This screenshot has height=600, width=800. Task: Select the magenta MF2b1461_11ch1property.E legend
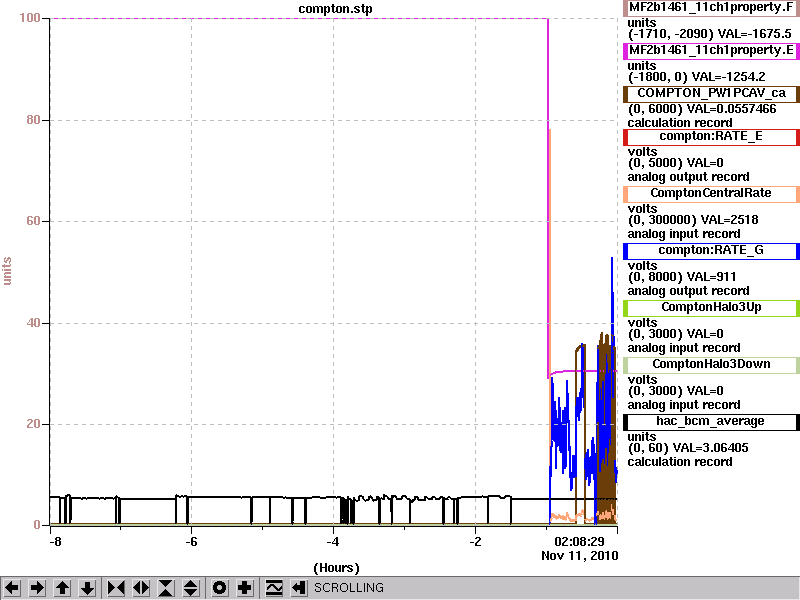point(711,51)
